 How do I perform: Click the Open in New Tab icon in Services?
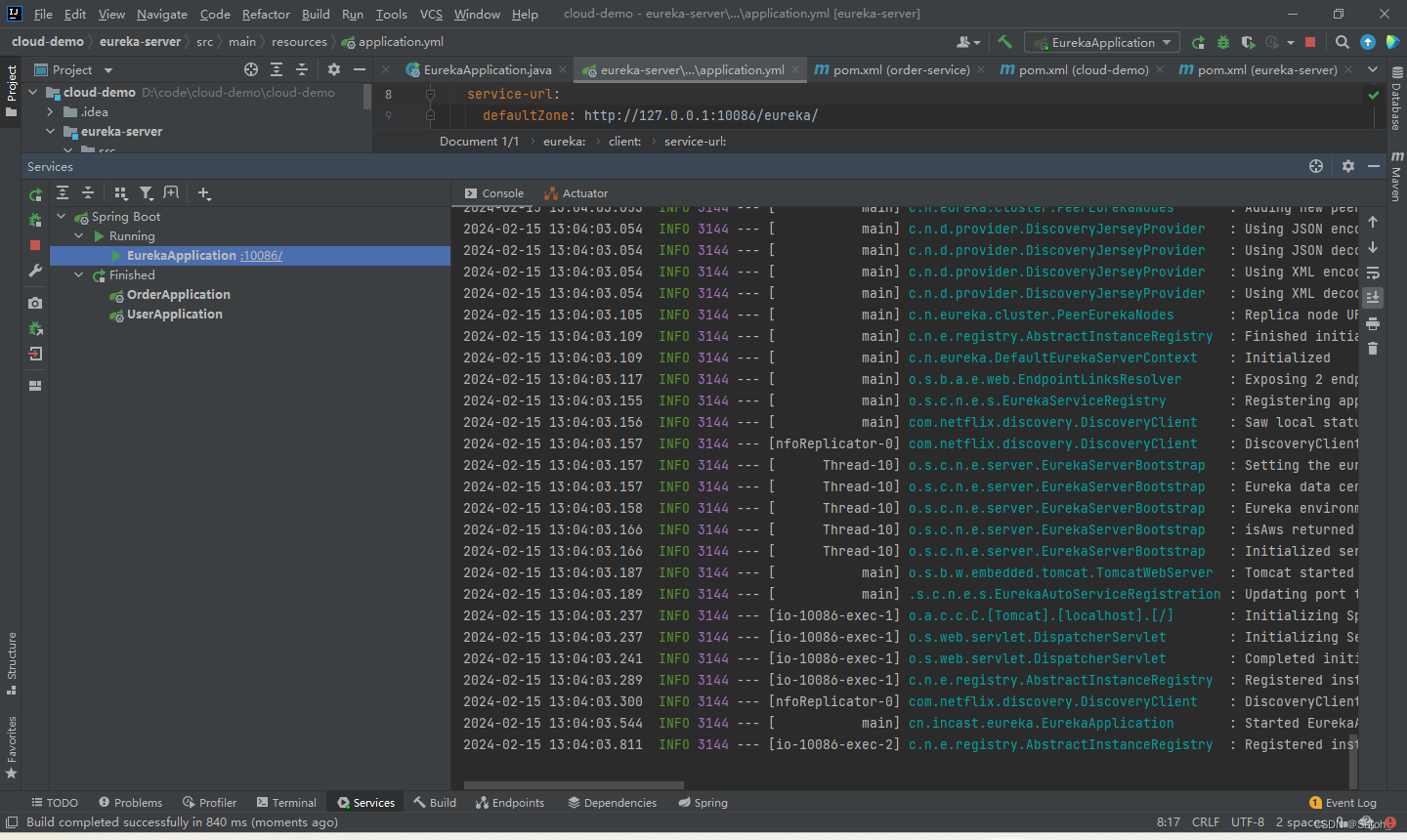coord(171,193)
